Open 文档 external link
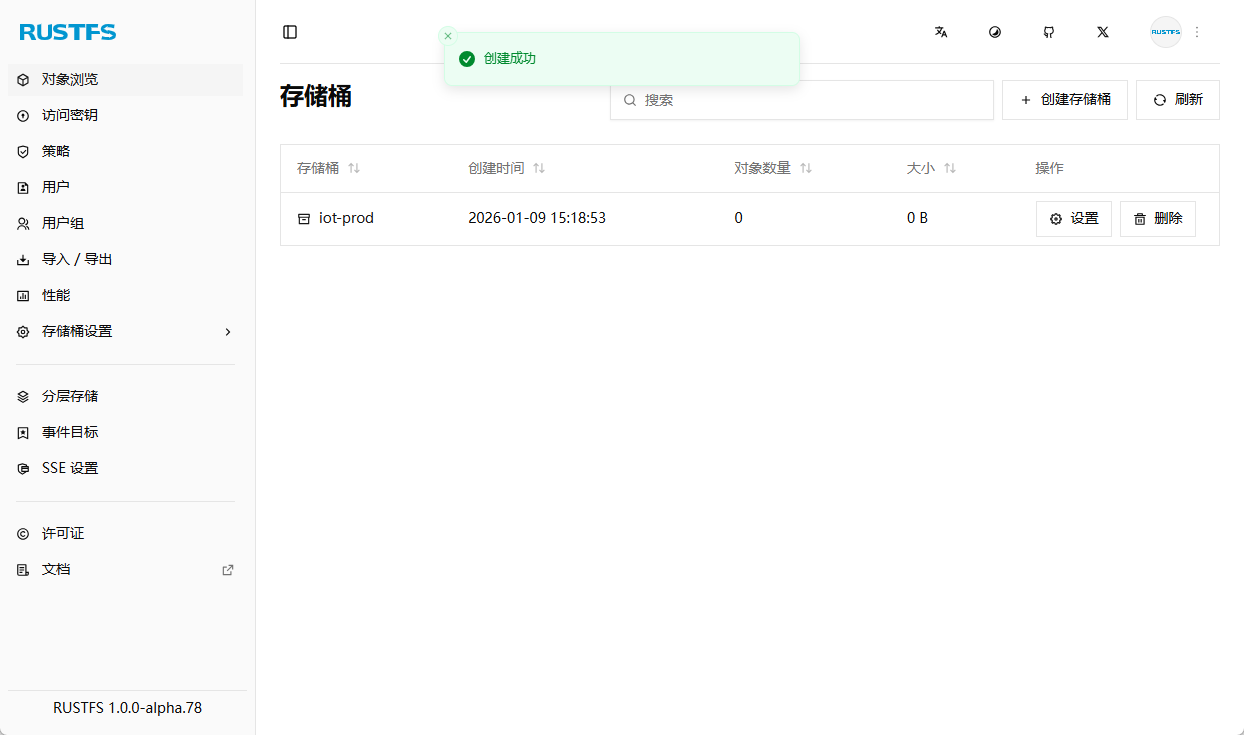The height and width of the screenshot is (735, 1244). pyautogui.click(x=125, y=570)
